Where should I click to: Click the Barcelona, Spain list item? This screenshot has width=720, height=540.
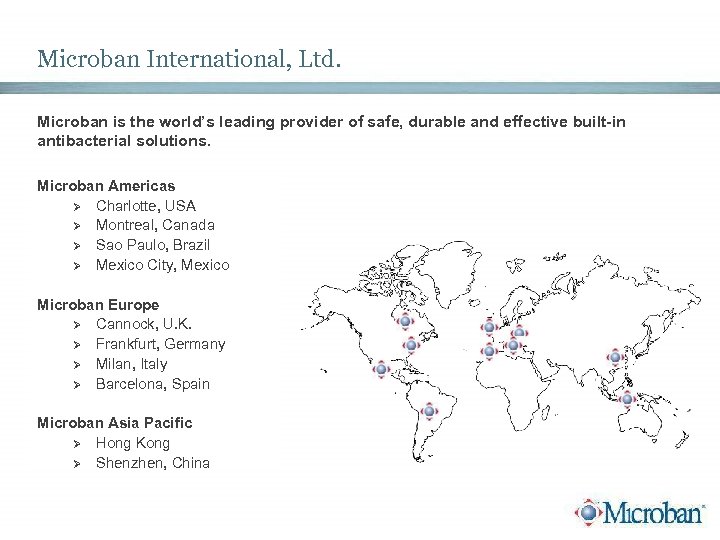tap(153, 384)
